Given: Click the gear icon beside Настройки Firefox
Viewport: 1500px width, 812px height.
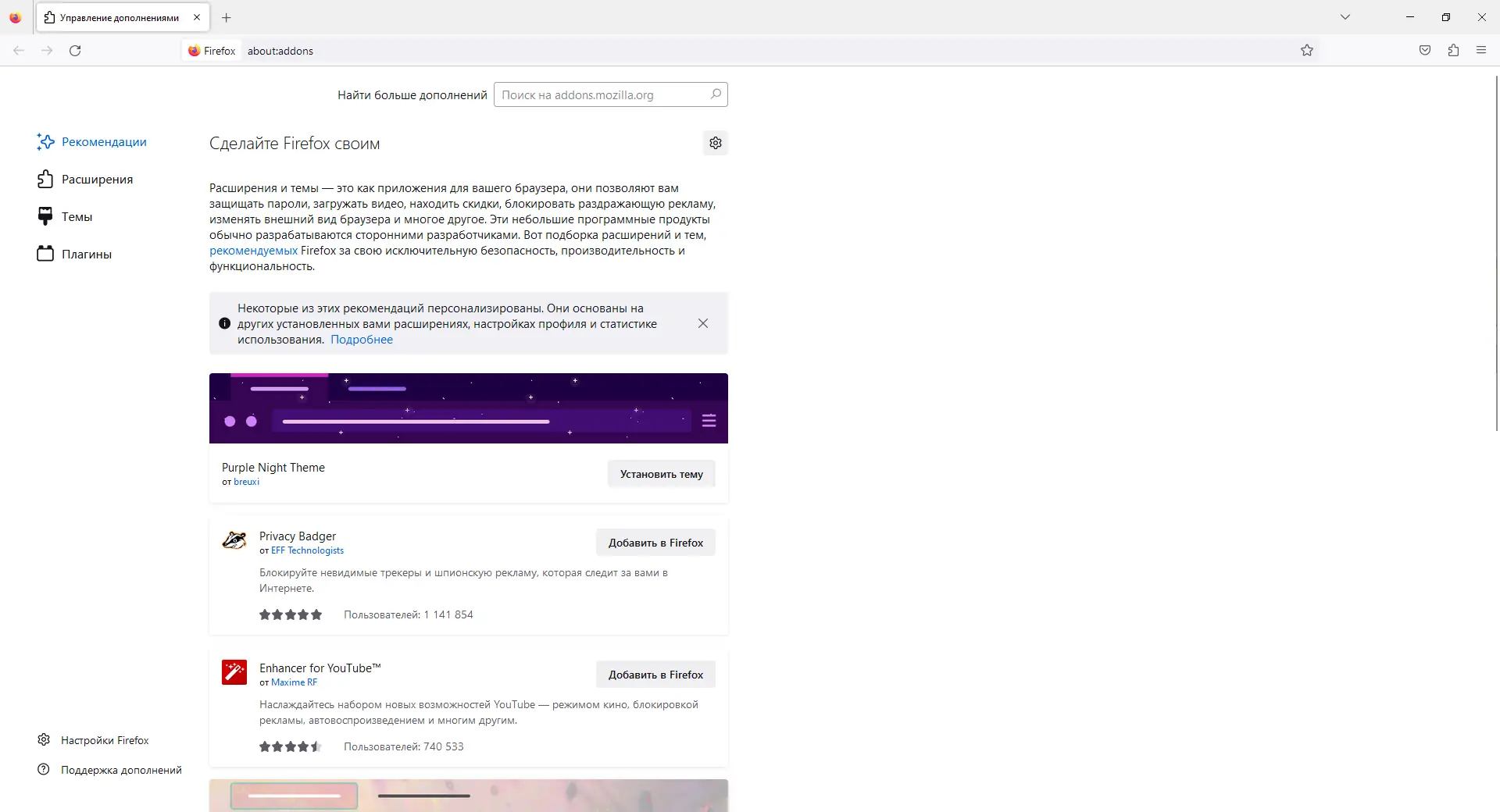Looking at the screenshot, I should point(44,740).
